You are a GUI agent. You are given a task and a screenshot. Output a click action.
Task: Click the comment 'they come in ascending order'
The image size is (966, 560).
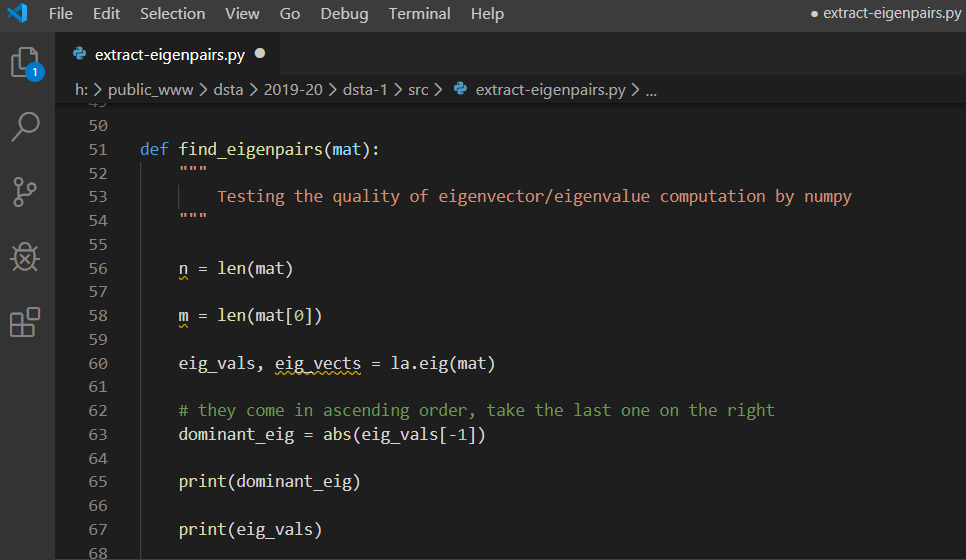(x=332, y=410)
